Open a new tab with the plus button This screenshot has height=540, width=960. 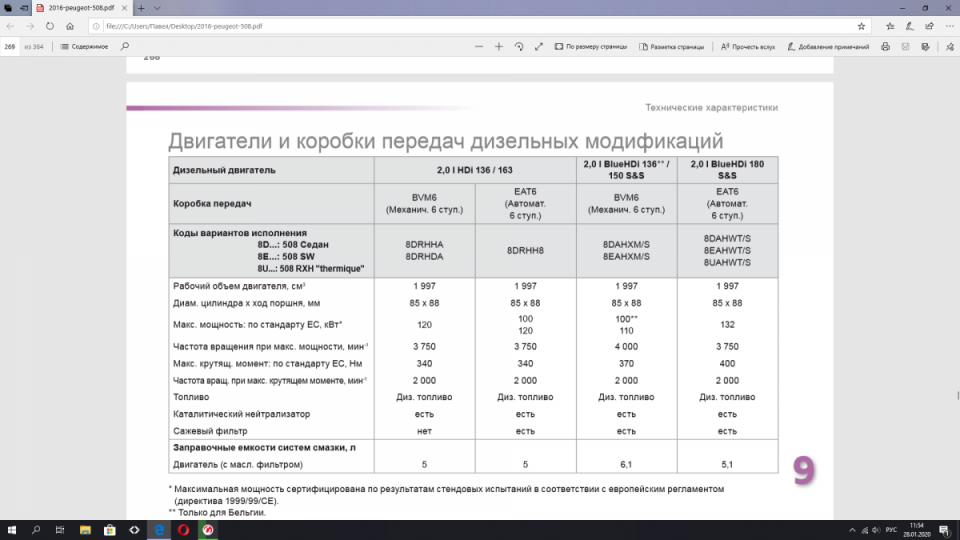point(141,8)
